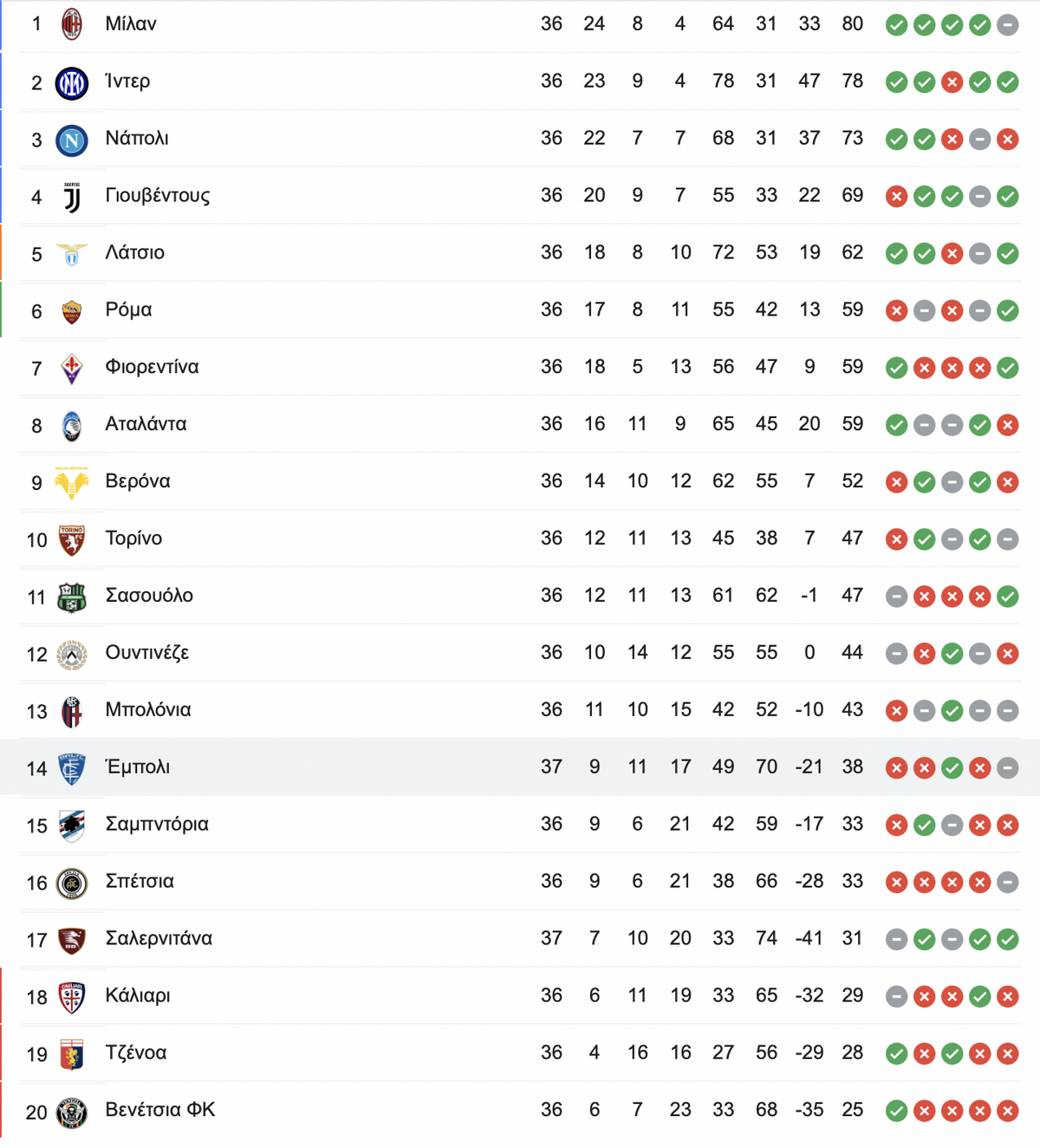
Task: Open the Napoli crest icon
Action: pos(72,140)
